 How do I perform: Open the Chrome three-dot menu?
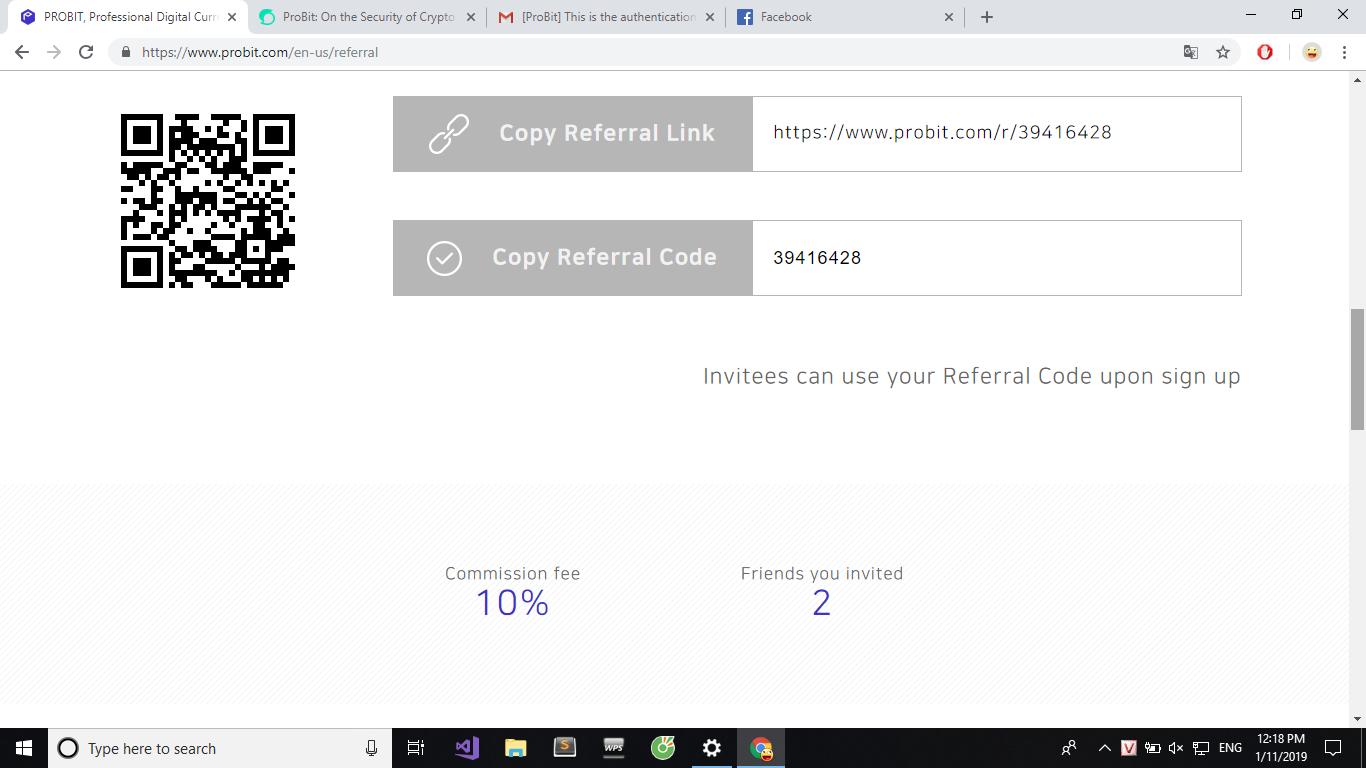tap(1345, 52)
